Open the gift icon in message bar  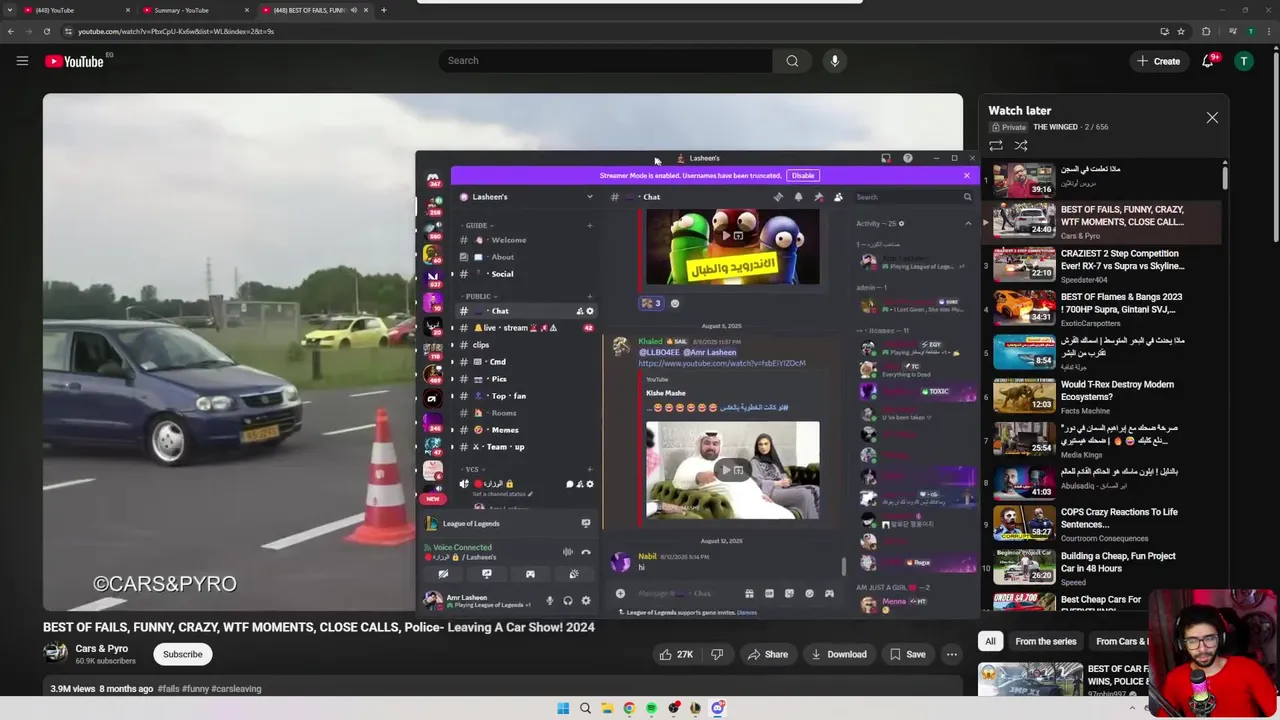tap(749, 593)
